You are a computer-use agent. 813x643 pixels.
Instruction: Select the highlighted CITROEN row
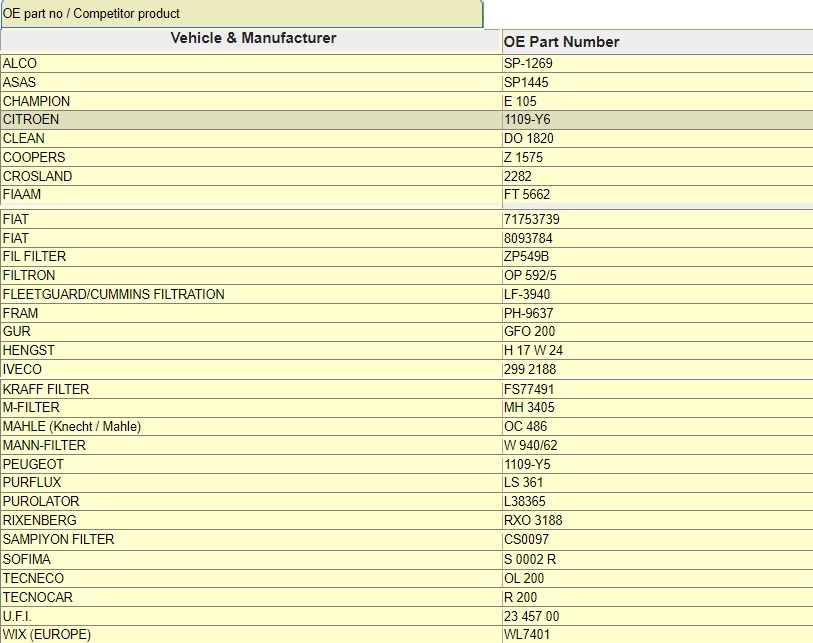click(406, 119)
